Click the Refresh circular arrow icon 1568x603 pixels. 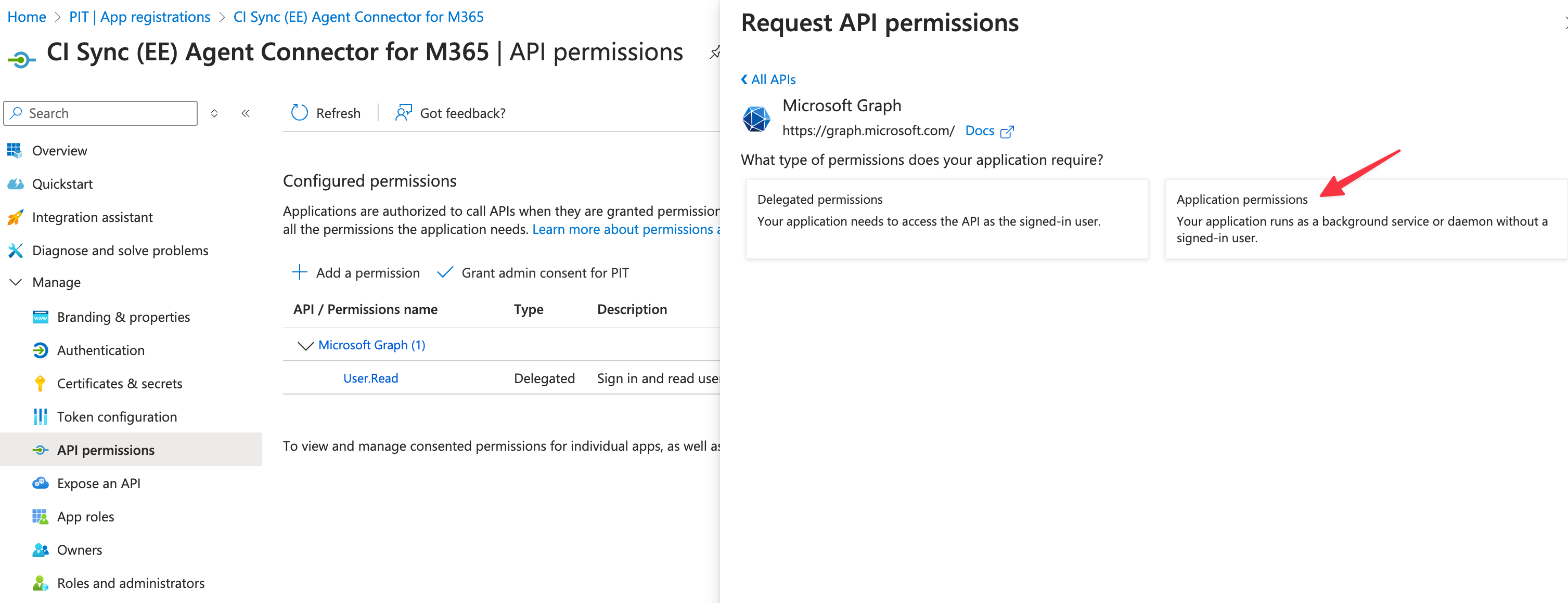tap(300, 113)
